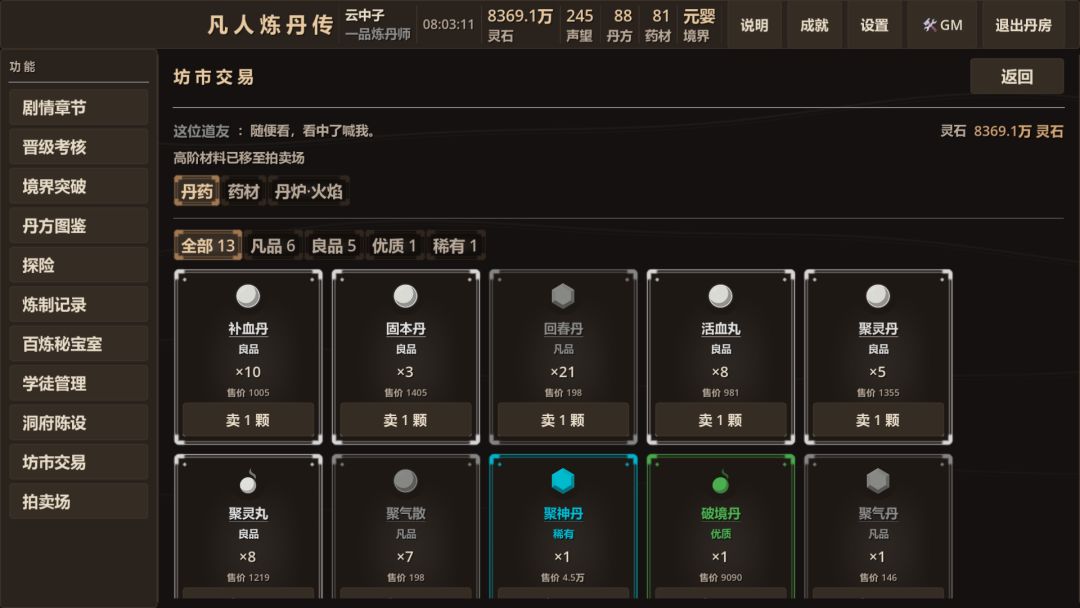This screenshot has width=1080, height=608.
Task: Select the 全部 13 filter
Action: coord(208,245)
